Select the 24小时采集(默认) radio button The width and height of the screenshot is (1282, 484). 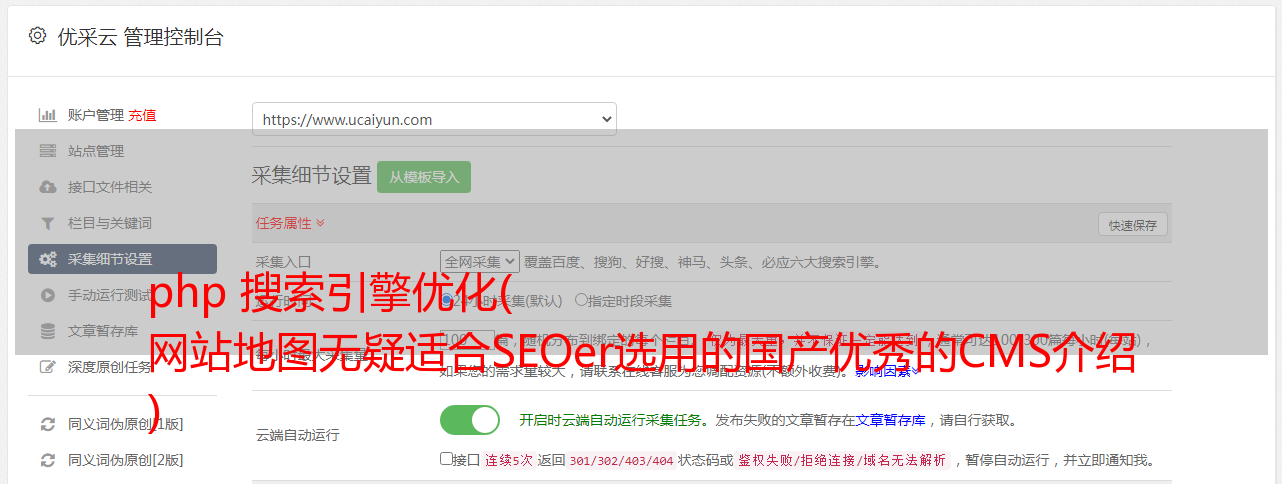[x=447, y=300]
